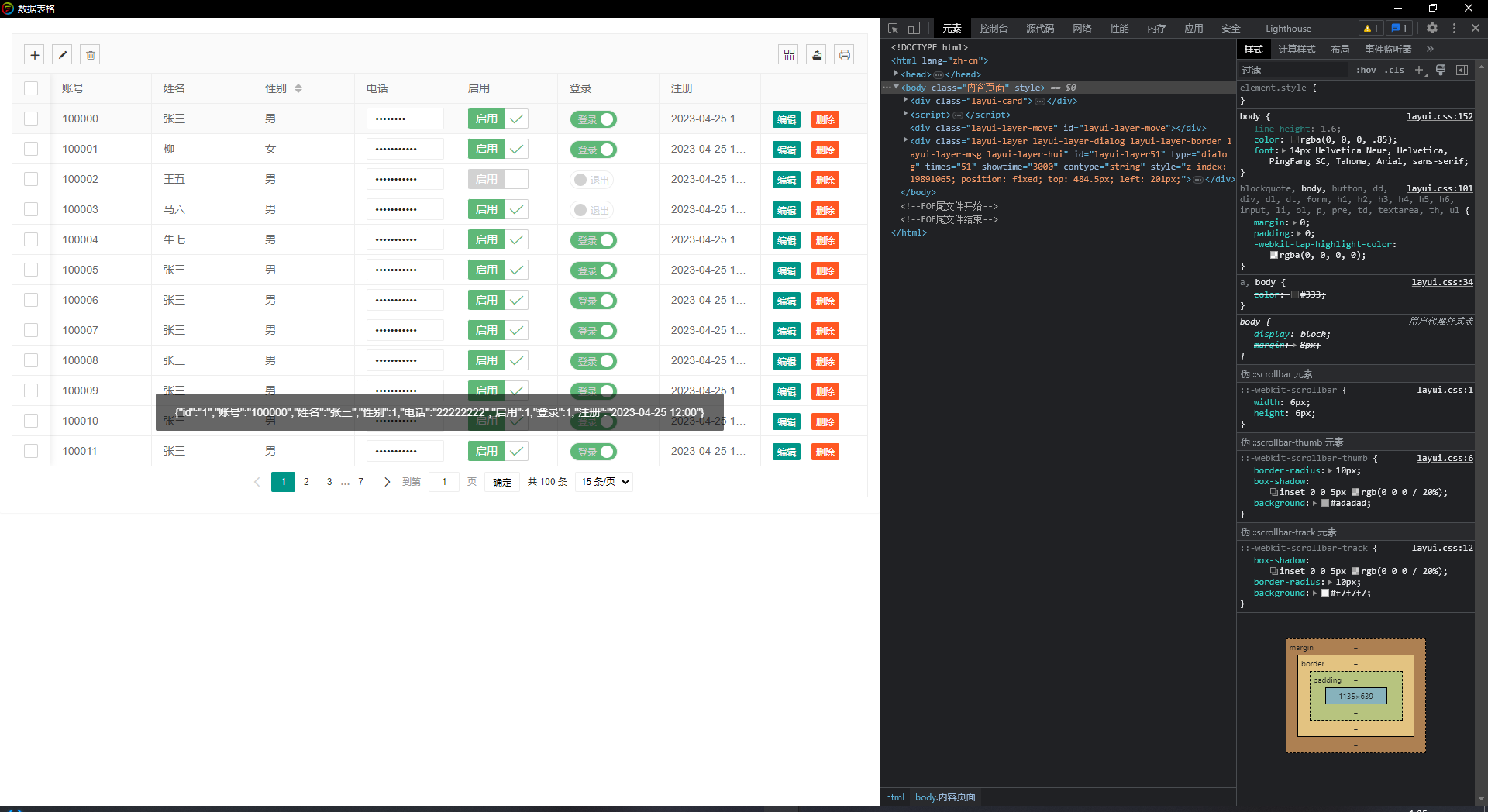Switch to 网络 DevTools tab
Screen dimensions: 1488x812
(1082, 28)
